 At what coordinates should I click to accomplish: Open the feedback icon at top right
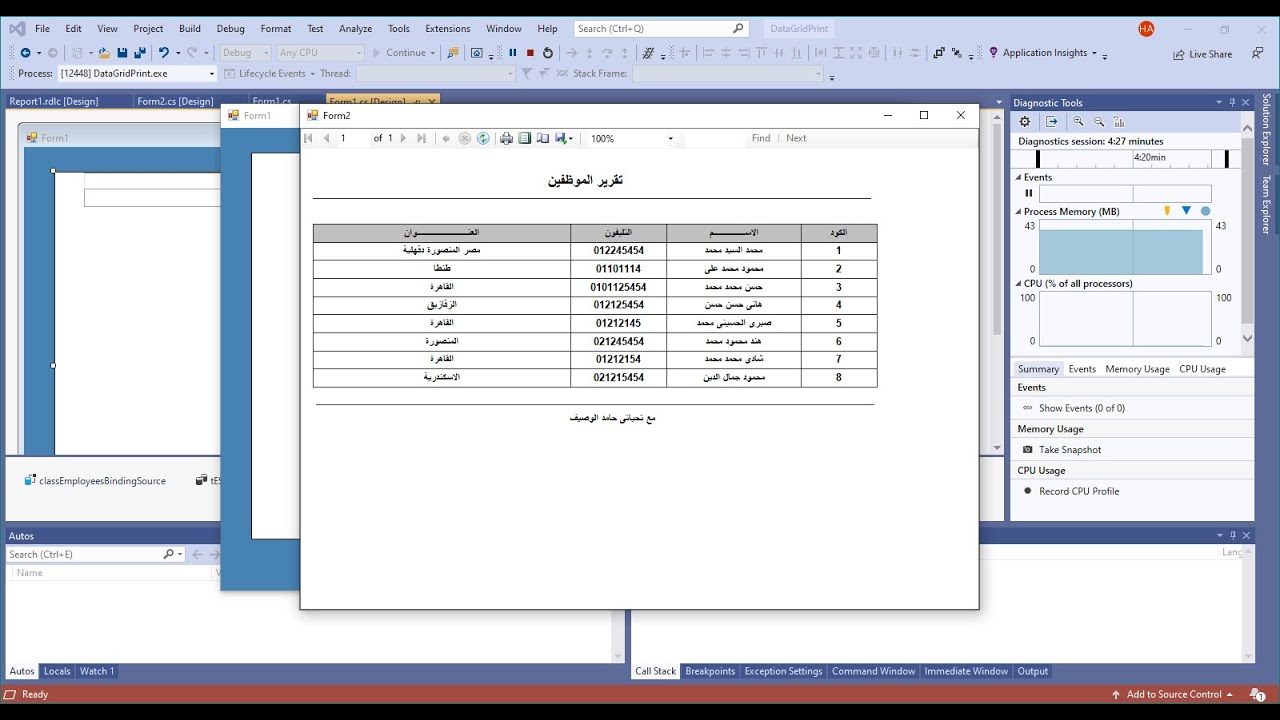1257,53
